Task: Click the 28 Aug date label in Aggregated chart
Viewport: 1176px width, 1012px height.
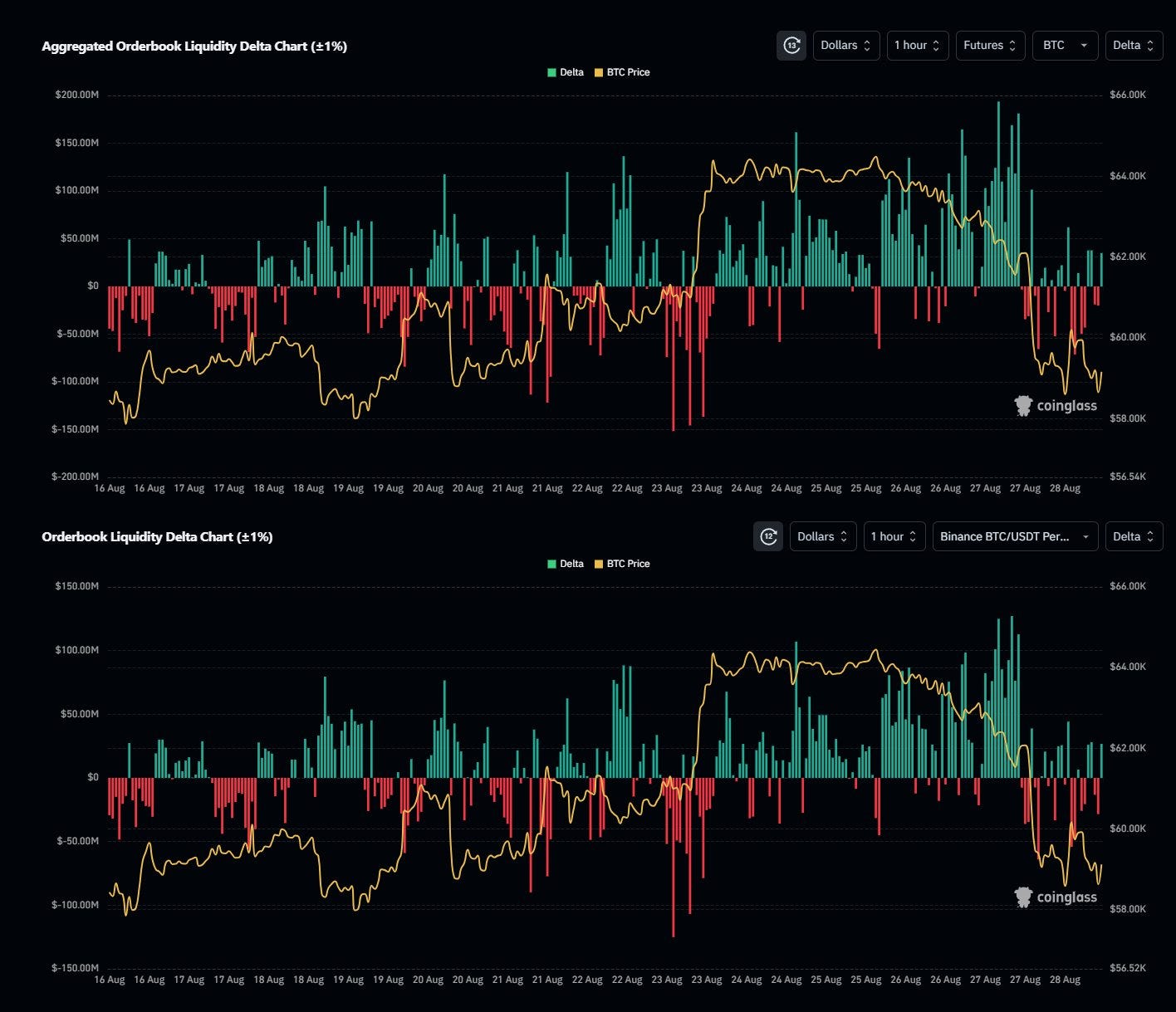Action: [x=1065, y=488]
